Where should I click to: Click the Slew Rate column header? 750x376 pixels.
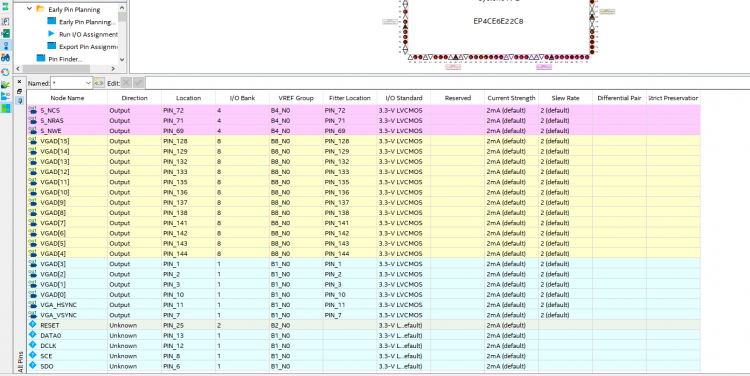pos(565,98)
